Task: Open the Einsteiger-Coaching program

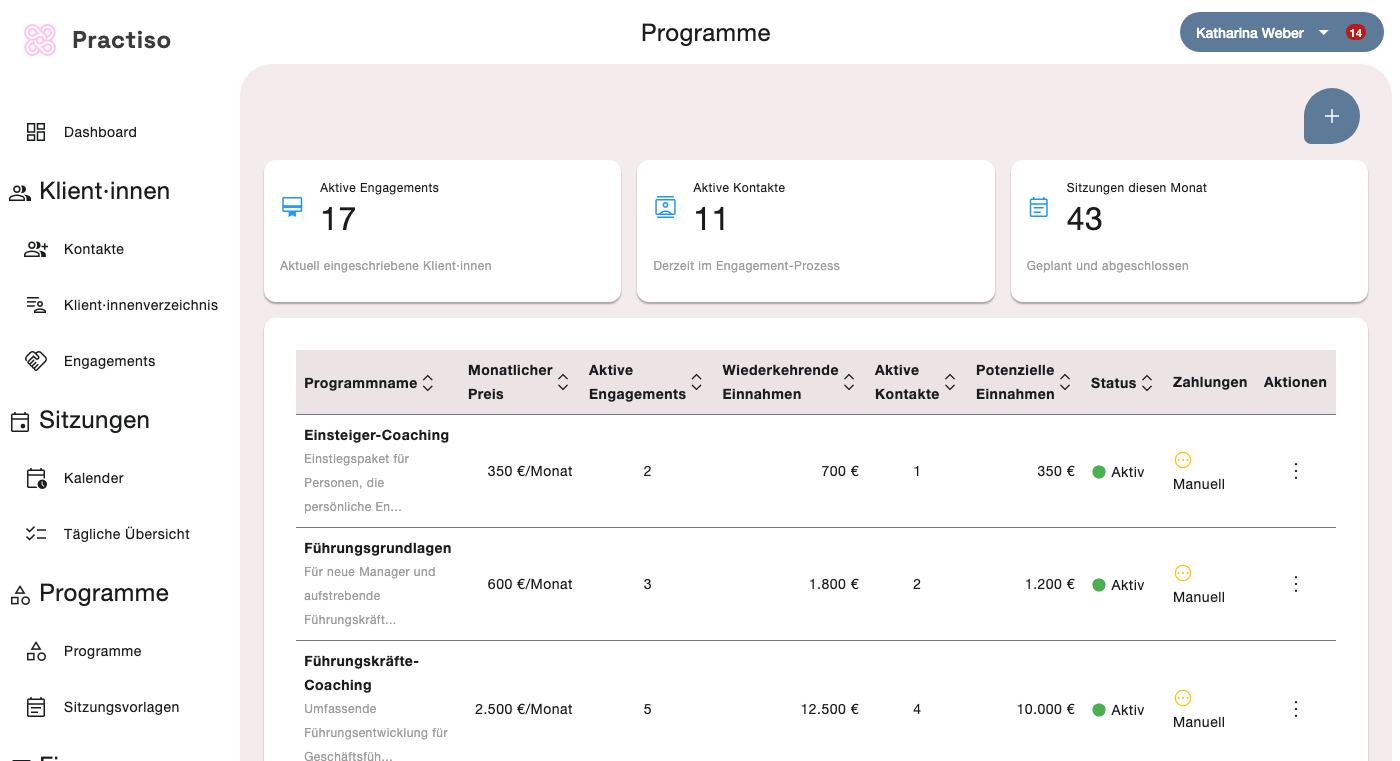Action: [376, 435]
